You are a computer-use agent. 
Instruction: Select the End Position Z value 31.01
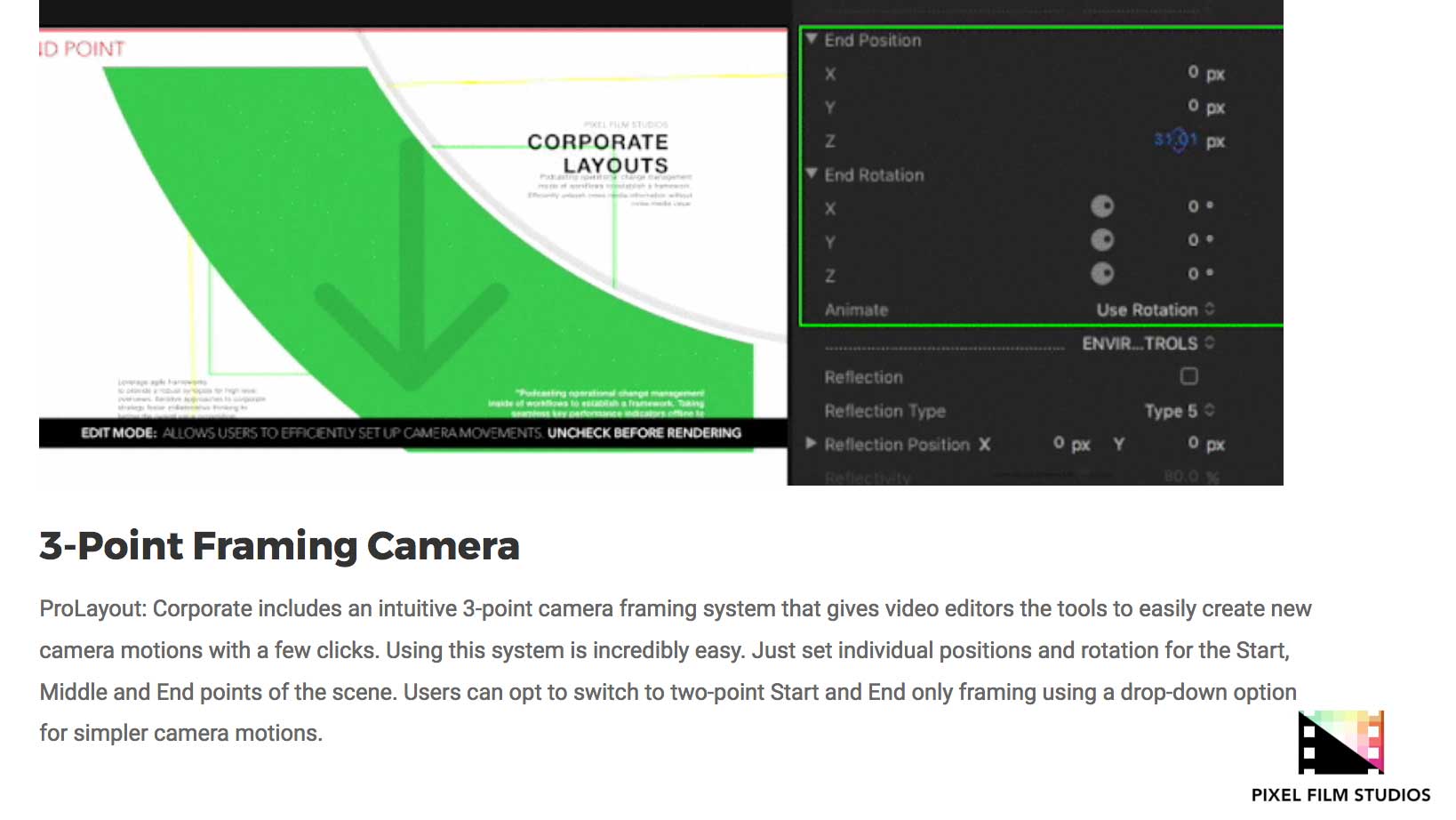(1176, 140)
